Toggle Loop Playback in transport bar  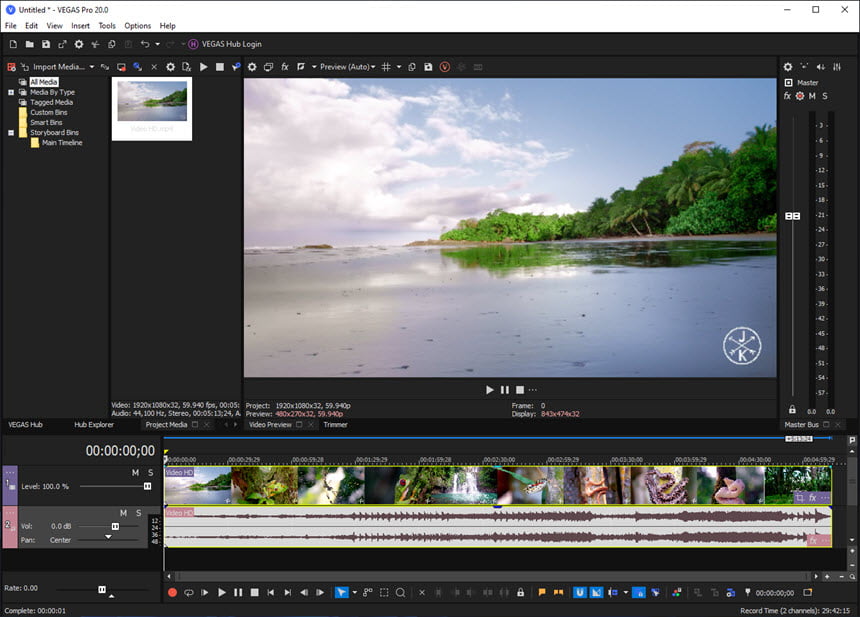click(189, 593)
